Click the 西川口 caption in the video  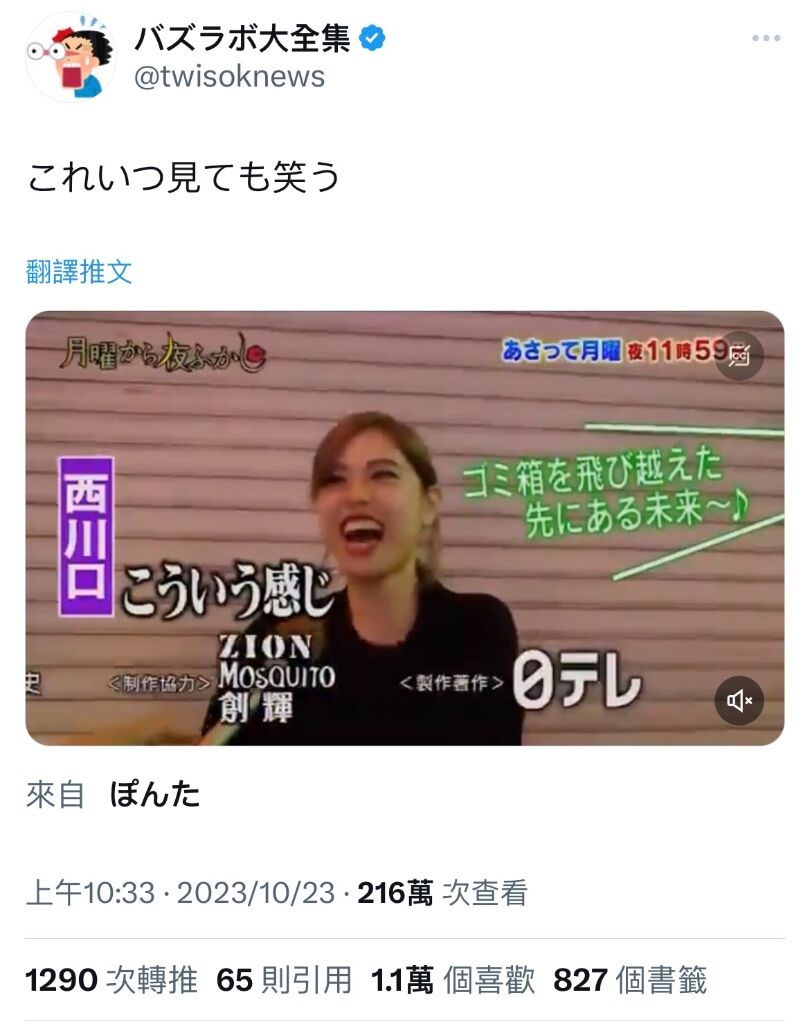(x=86, y=537)
